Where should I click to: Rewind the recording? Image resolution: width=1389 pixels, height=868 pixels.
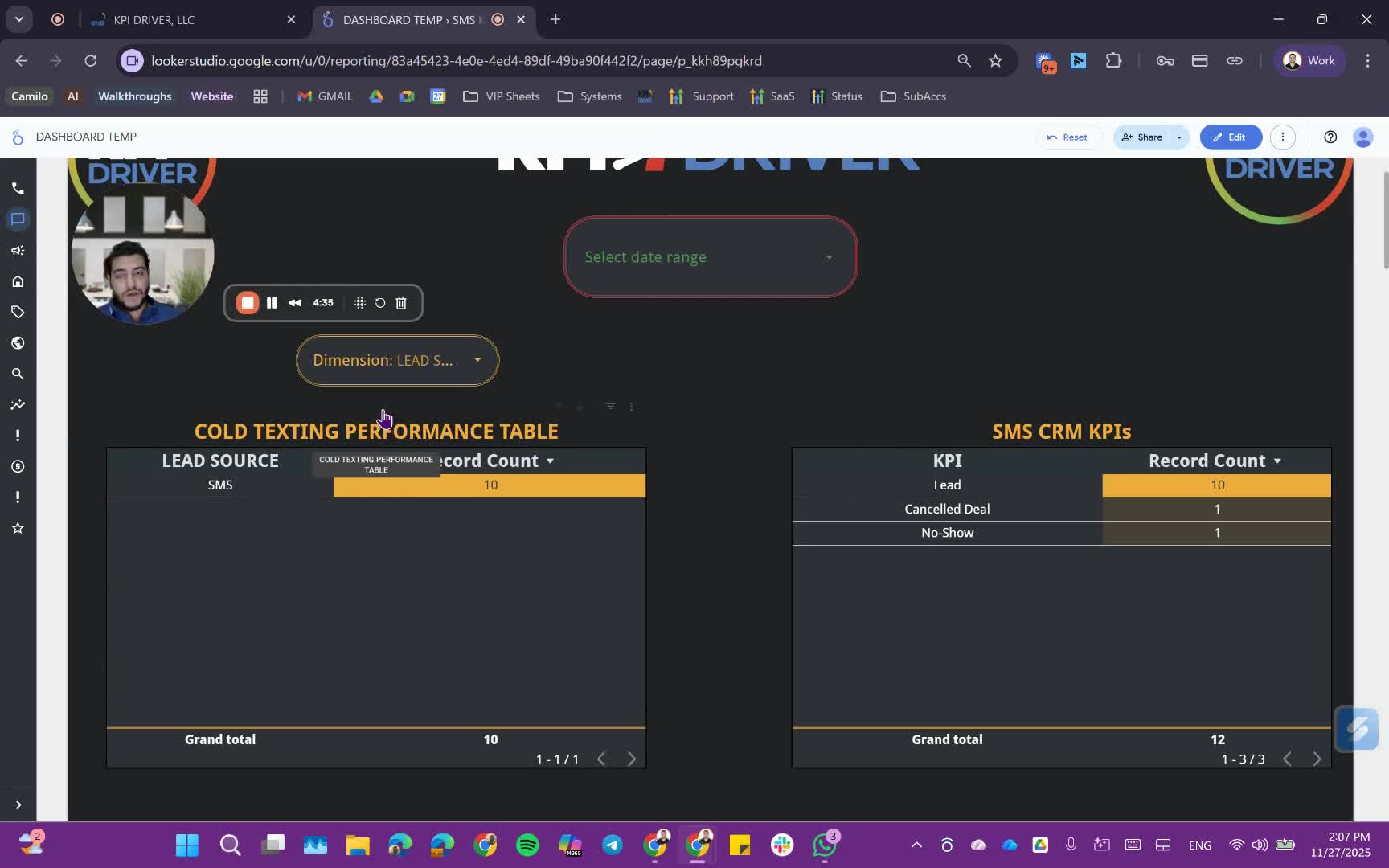pos(295,303)
